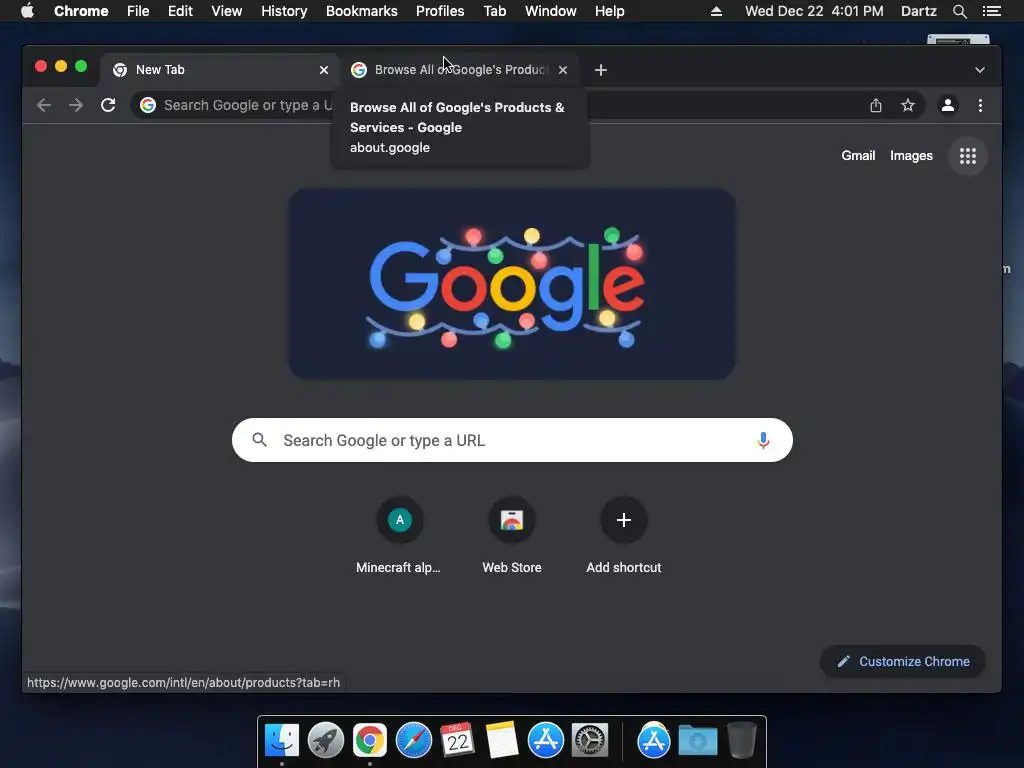Open Calendar from the dock
The height and width of the screenshot is (768, 1024).
(457, 740)
